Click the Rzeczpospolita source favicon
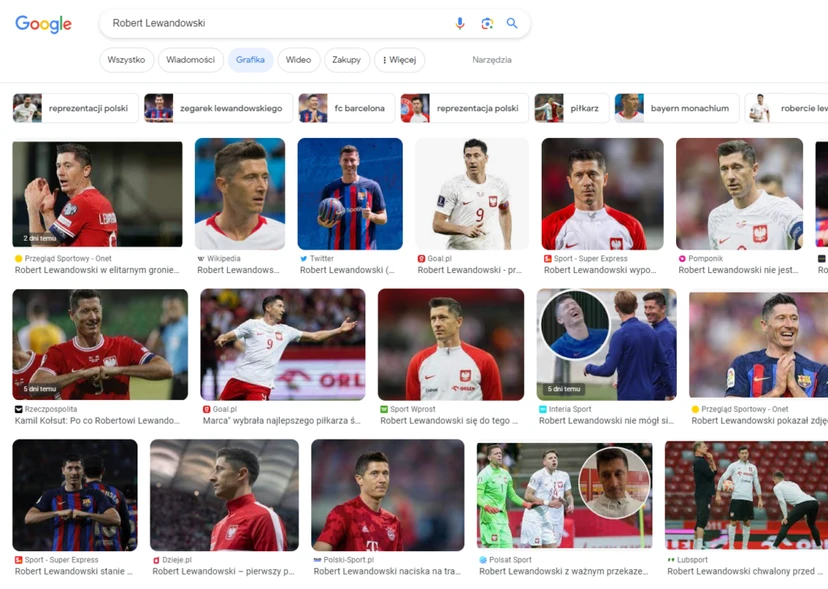 [18, 409]
